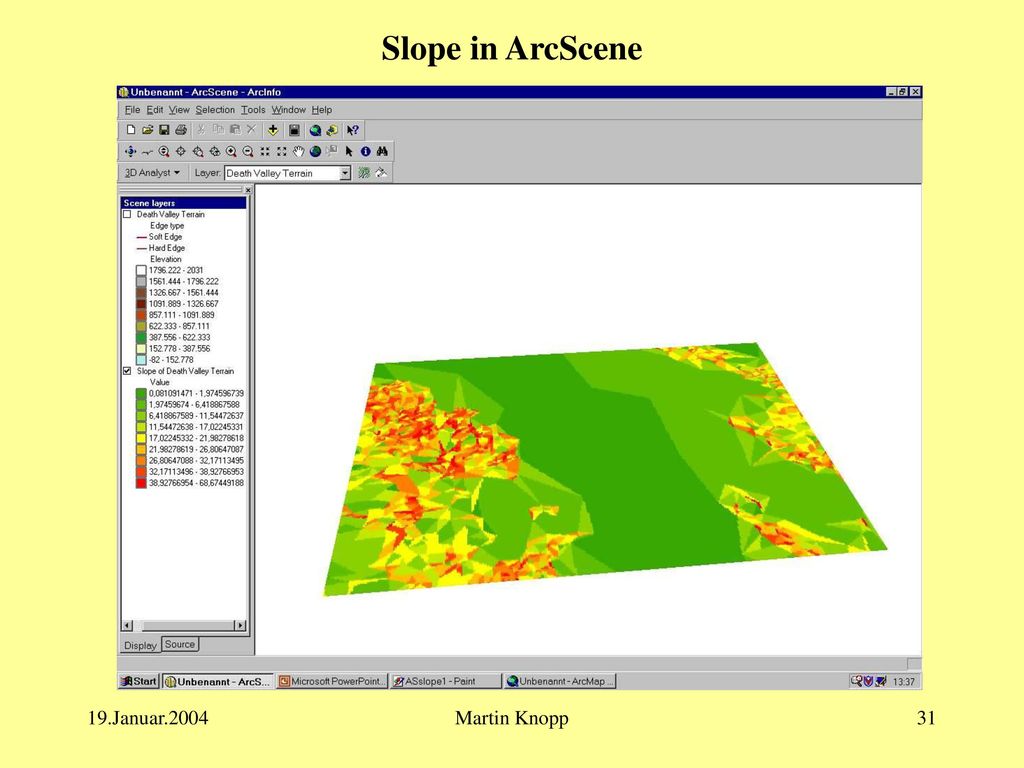The image size is (1024, 768).
Task: Click the dark green 0,081091471 - 1,974596739 swatch
Action: click(141, 394)
